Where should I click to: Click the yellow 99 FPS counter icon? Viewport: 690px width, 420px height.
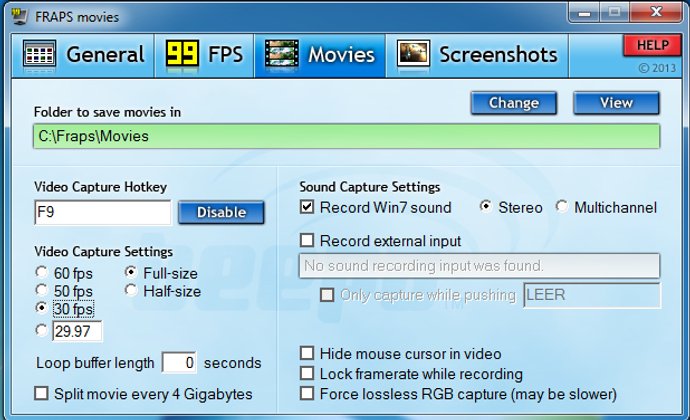pos(182,54)
